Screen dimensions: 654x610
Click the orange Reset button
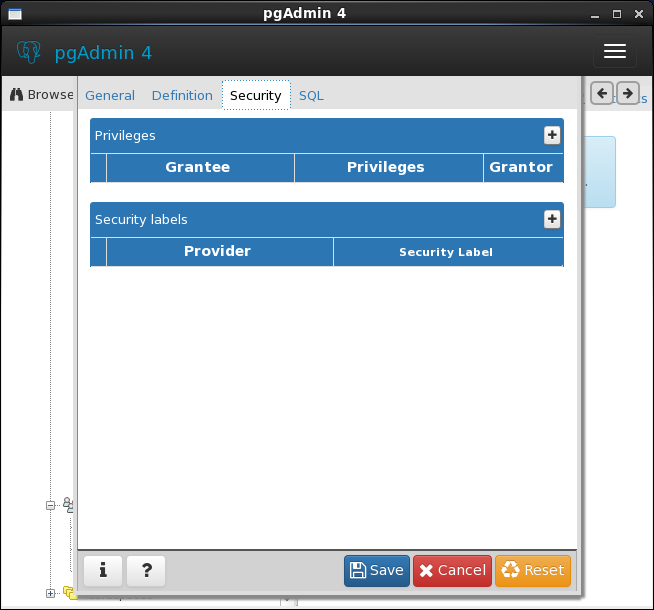click(532, 570)
